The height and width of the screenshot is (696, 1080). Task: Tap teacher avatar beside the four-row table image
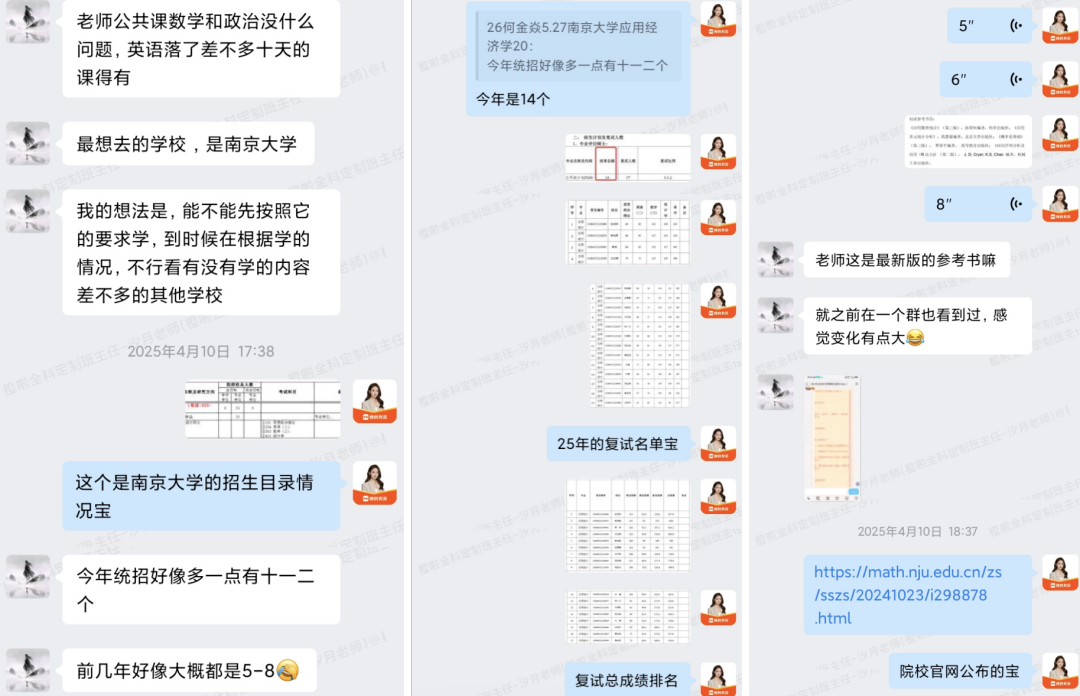[x=718, y=218]
